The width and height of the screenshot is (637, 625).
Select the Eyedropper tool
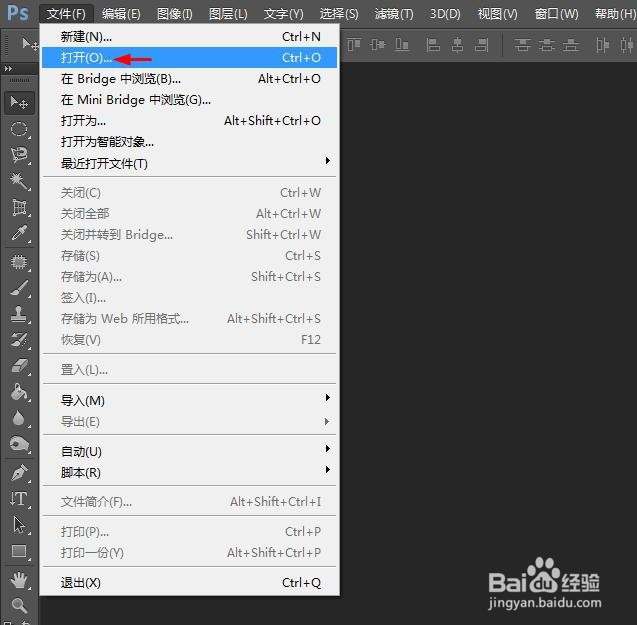[x=19, y=233]
